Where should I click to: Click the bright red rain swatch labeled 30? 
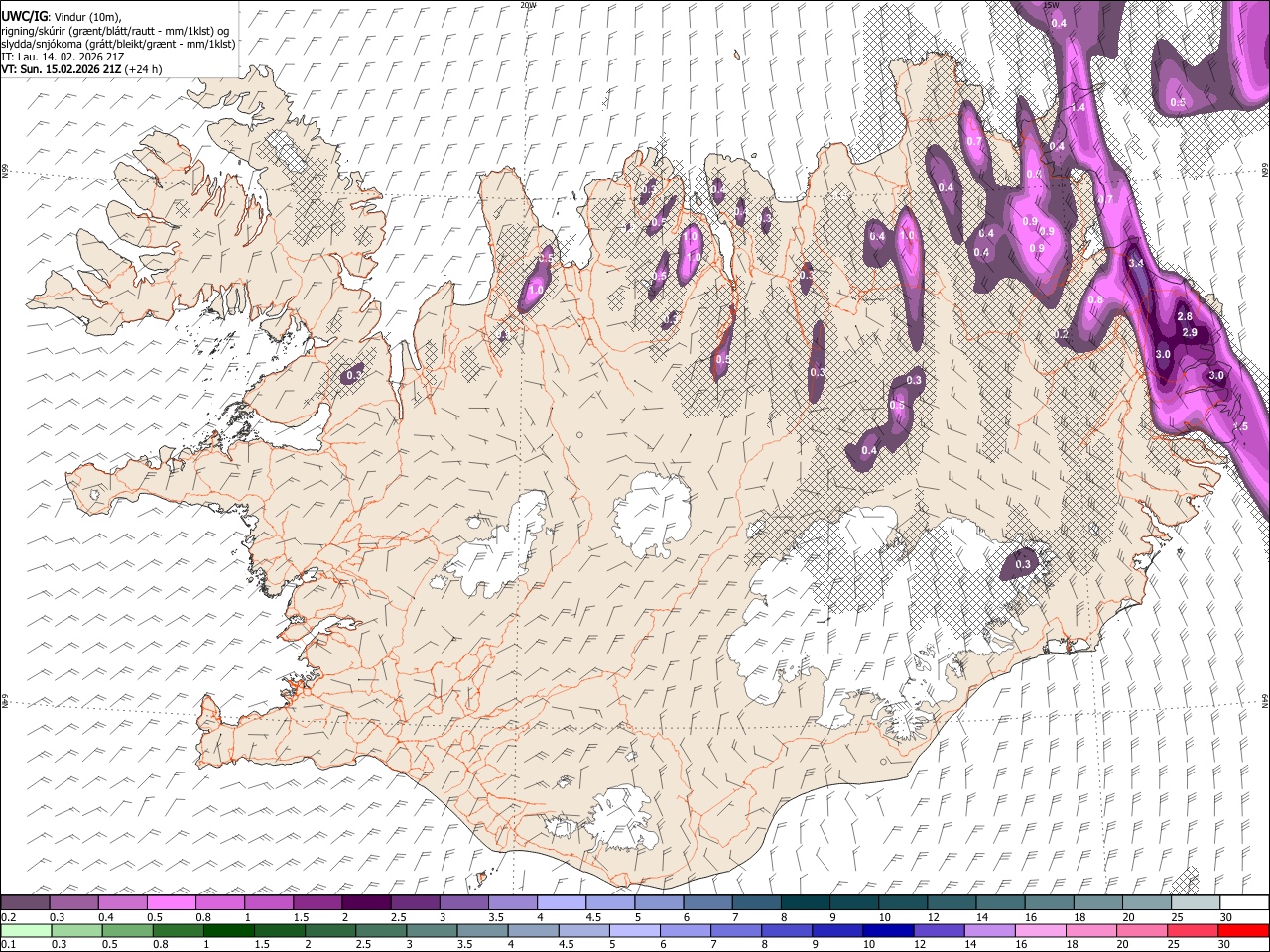click(1242, 930)
